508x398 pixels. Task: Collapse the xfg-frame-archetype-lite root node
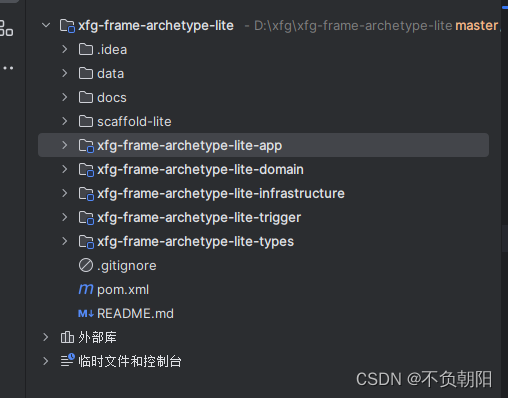tap(46, 25)
